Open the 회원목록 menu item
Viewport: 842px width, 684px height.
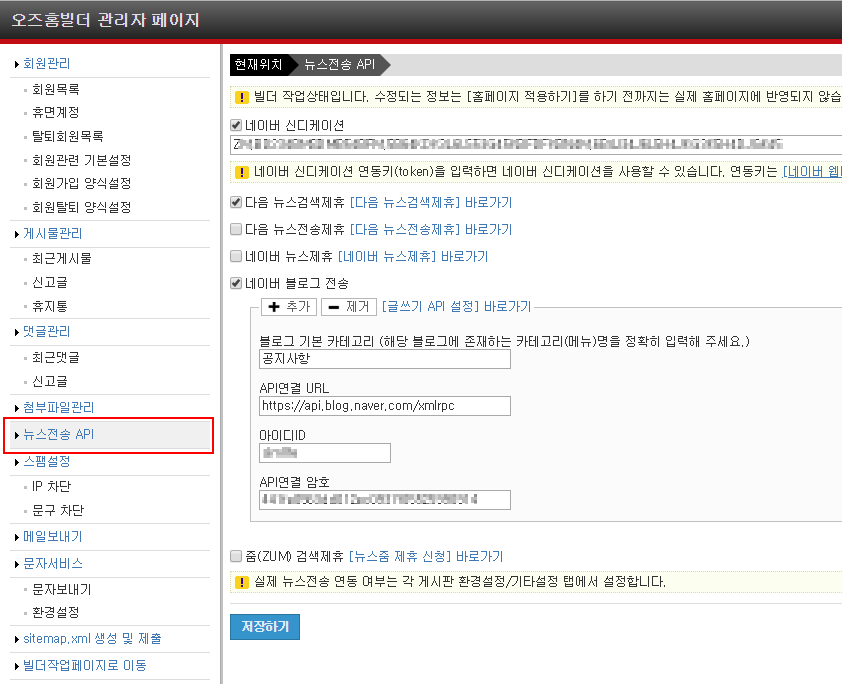tap(55, 89)
